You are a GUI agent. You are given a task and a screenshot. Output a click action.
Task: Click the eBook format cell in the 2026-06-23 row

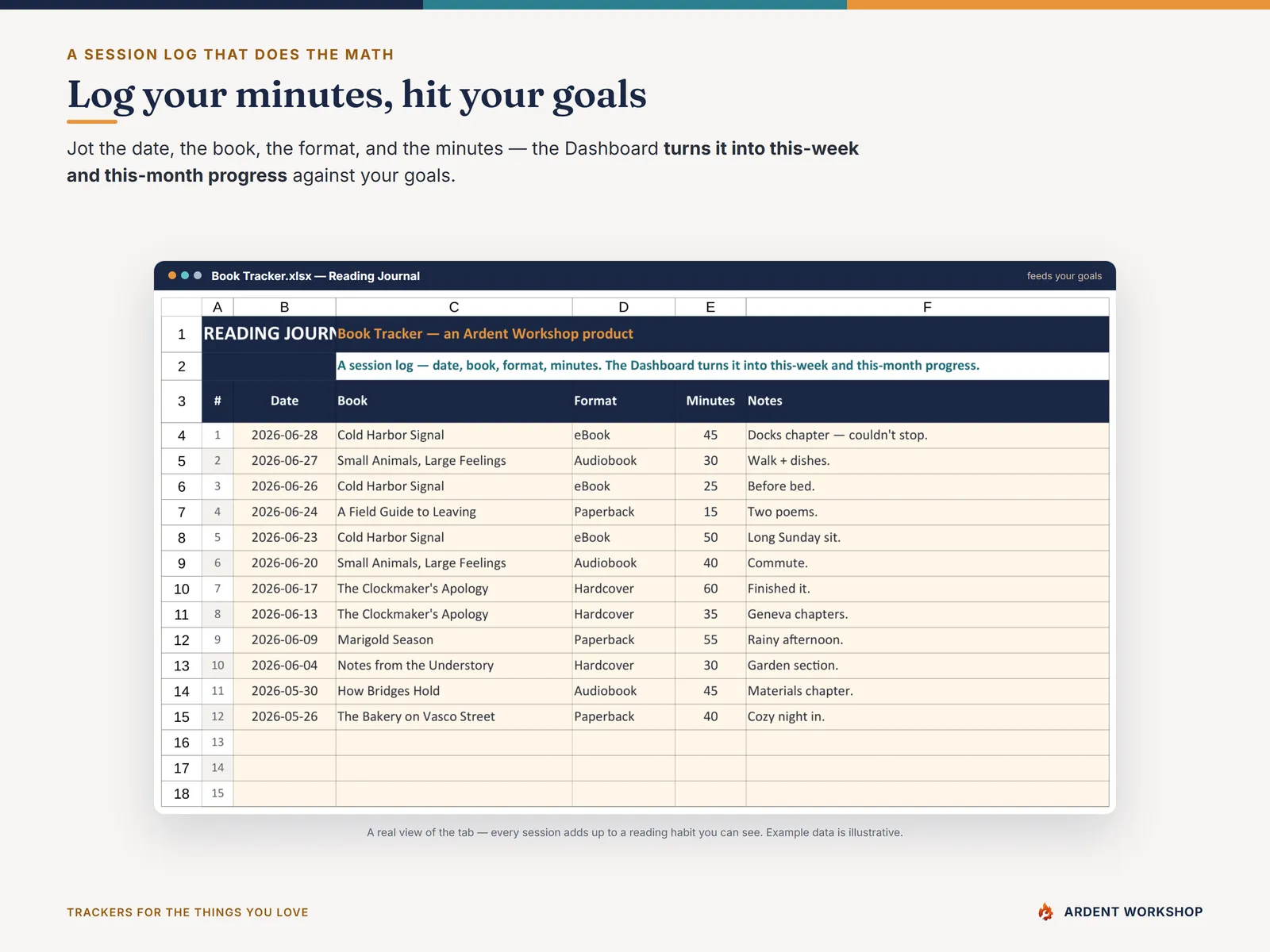[623, 537]
